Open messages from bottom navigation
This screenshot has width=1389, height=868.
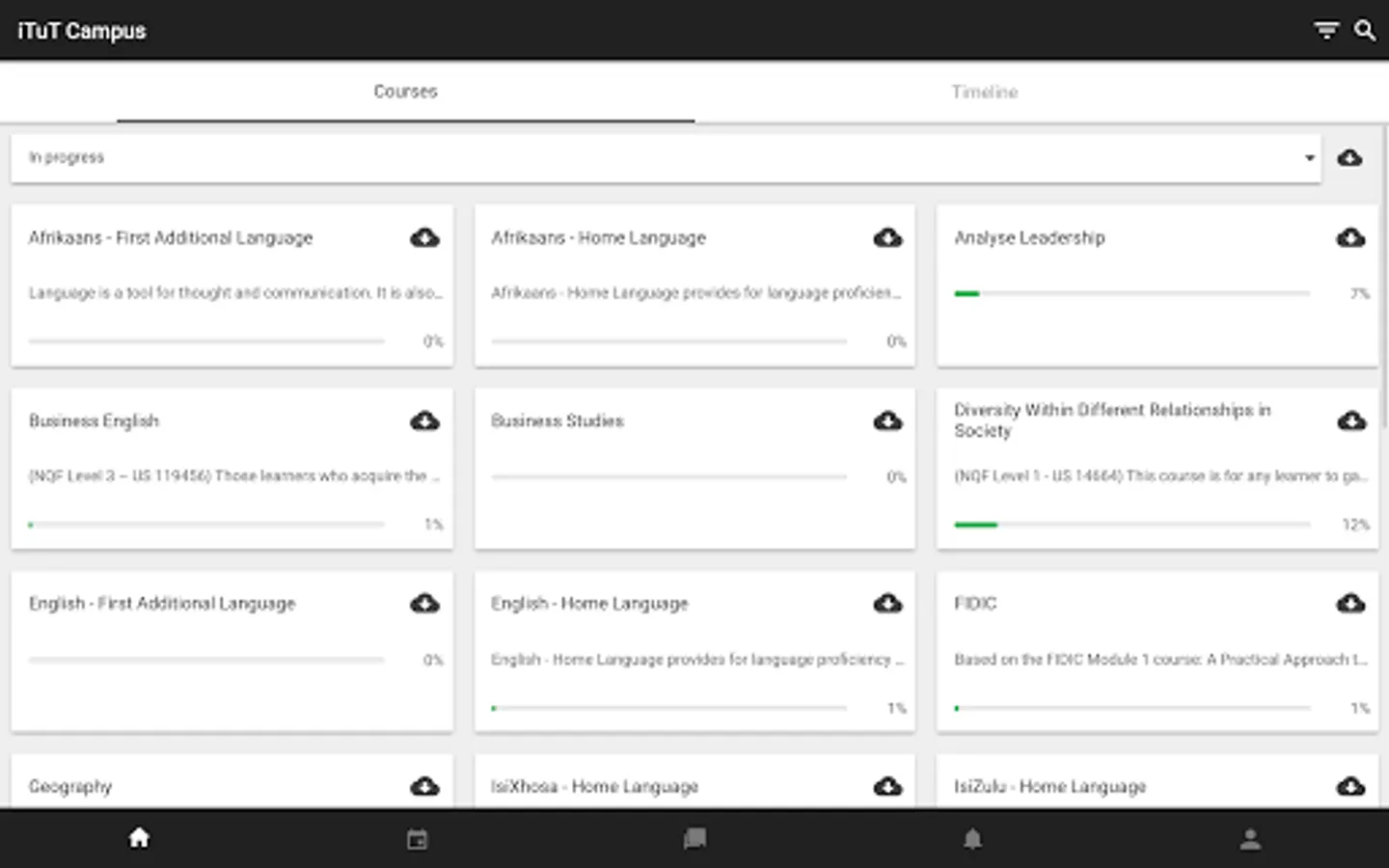(x=694, y=839)
